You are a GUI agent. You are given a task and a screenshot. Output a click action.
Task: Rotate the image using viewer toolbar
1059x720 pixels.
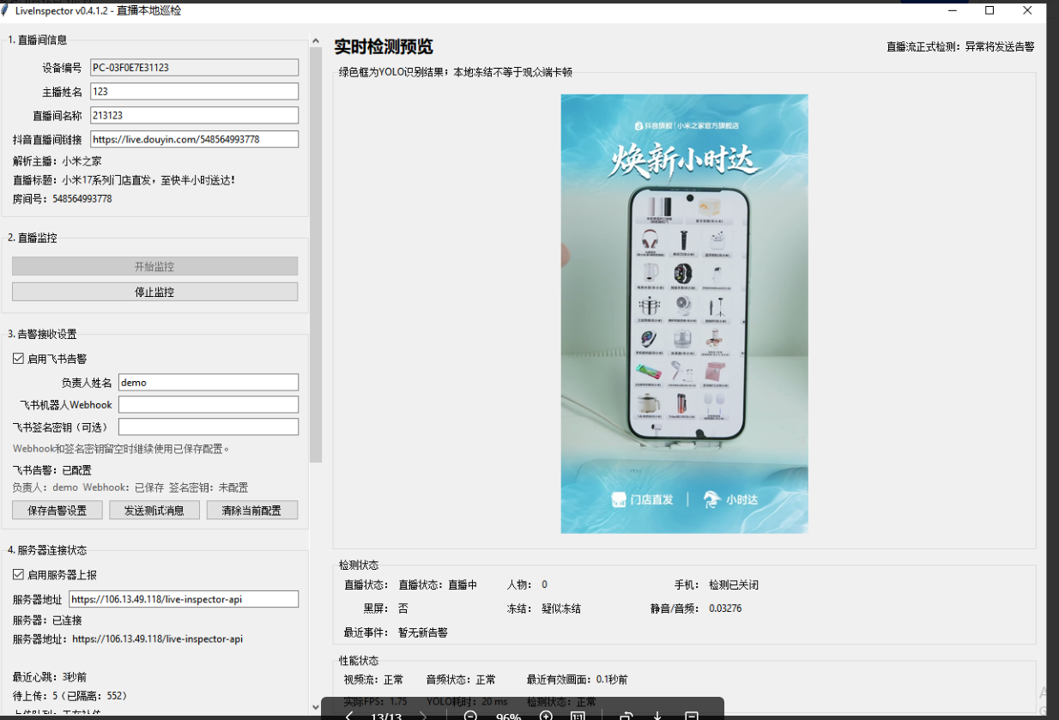[625, 715]
